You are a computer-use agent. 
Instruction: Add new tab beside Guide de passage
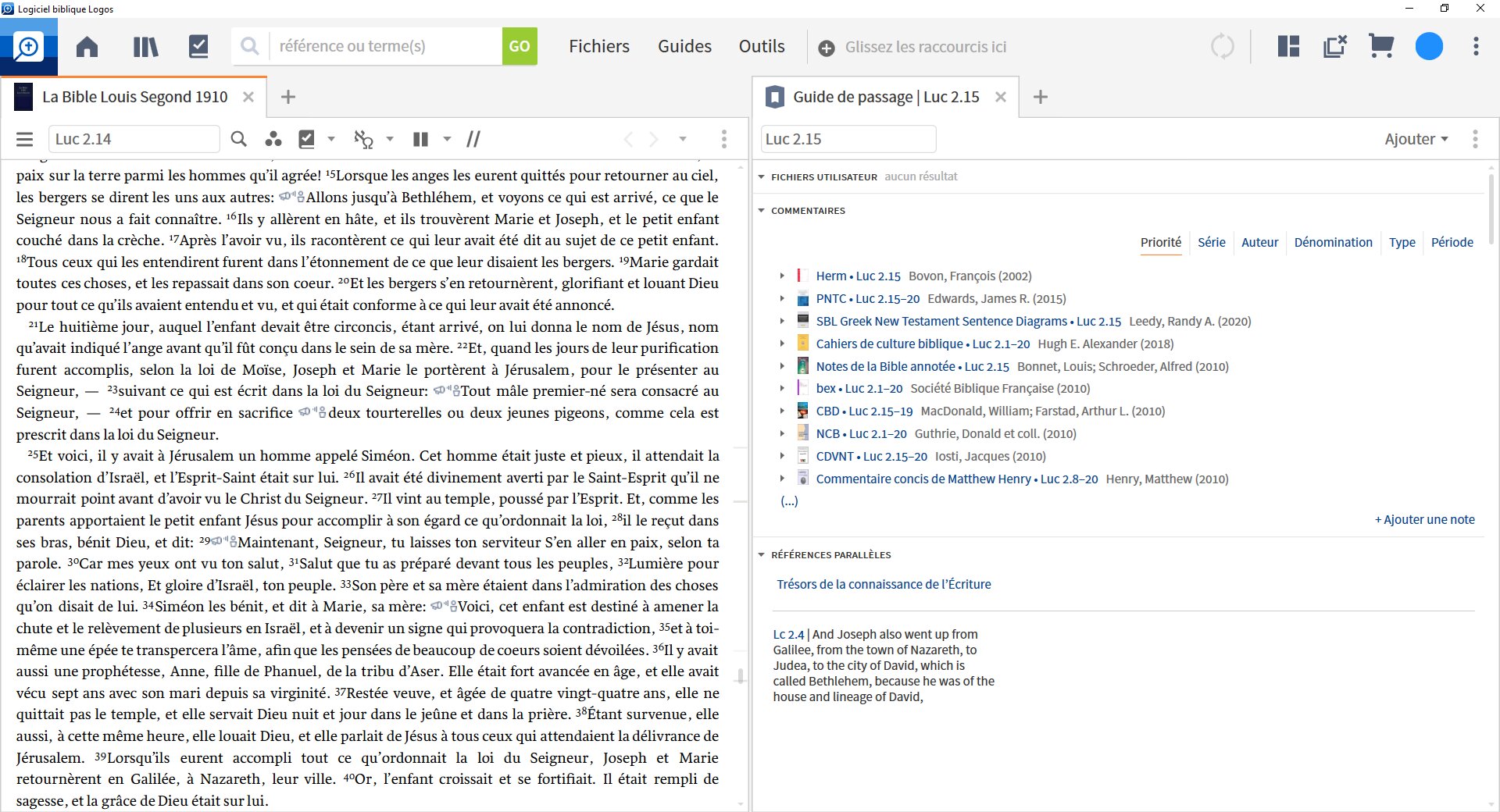pos(1040,97)
